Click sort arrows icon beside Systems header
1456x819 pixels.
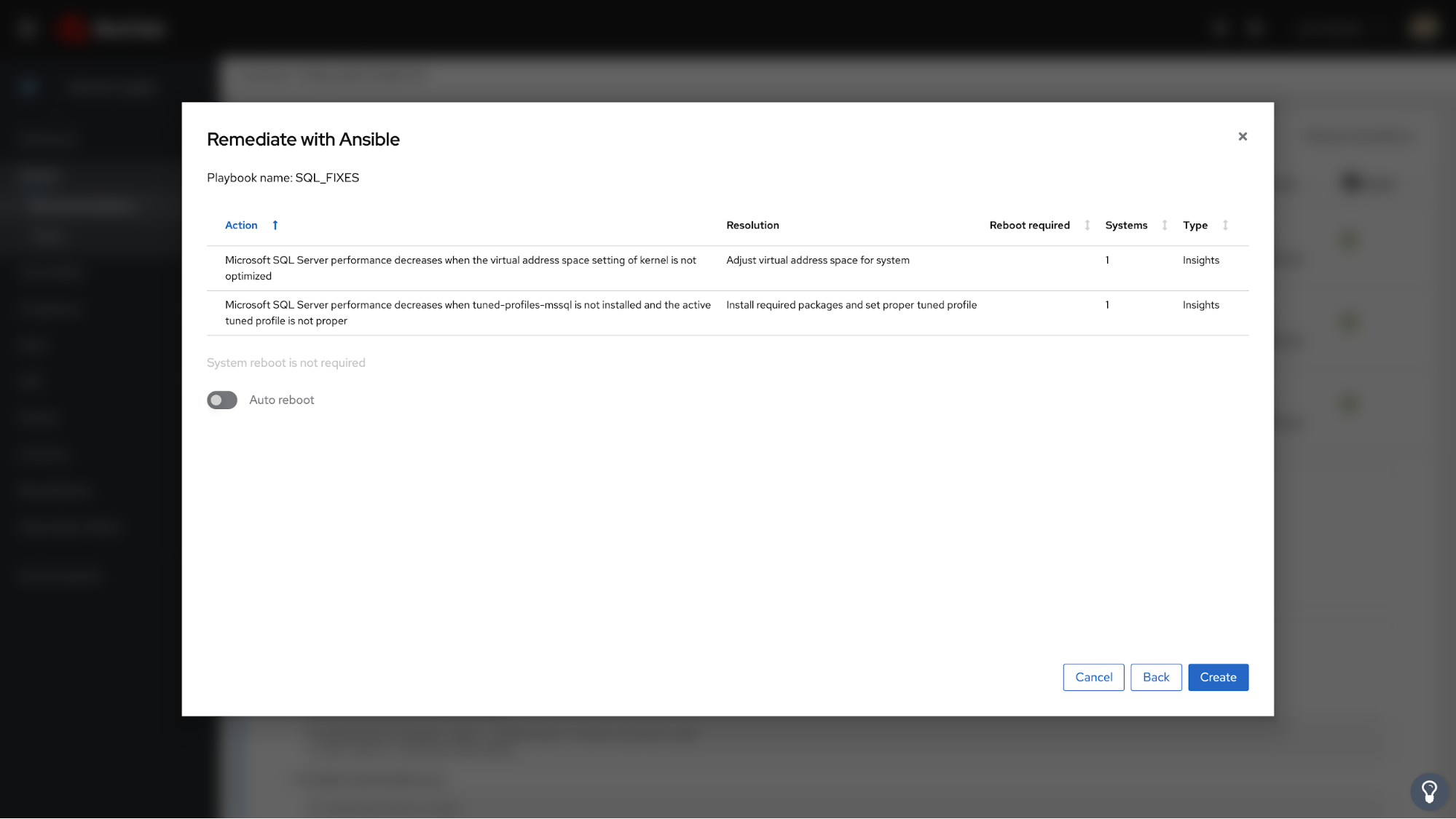pos(1165,226)
